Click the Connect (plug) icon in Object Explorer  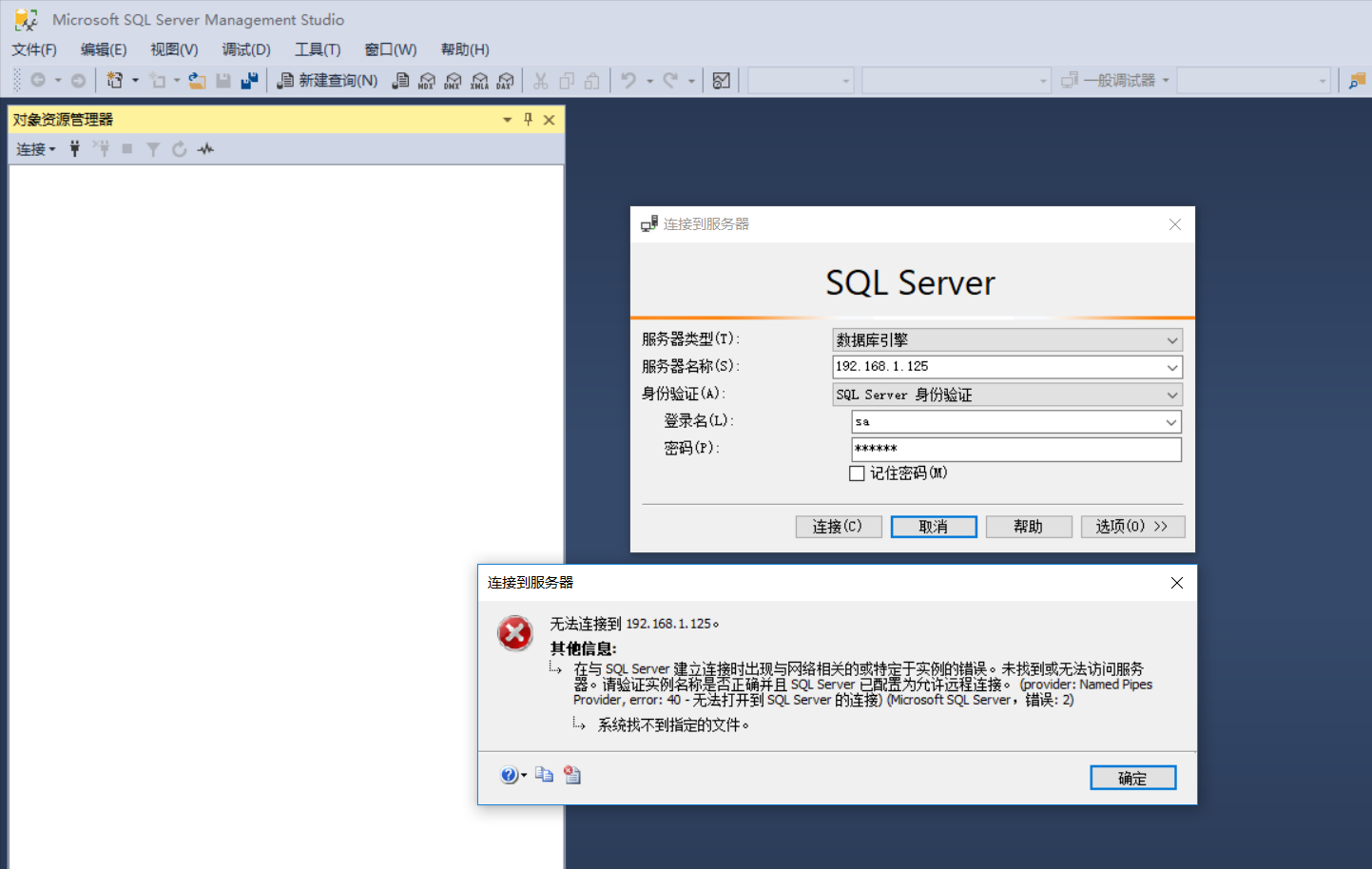click(74, 148)
